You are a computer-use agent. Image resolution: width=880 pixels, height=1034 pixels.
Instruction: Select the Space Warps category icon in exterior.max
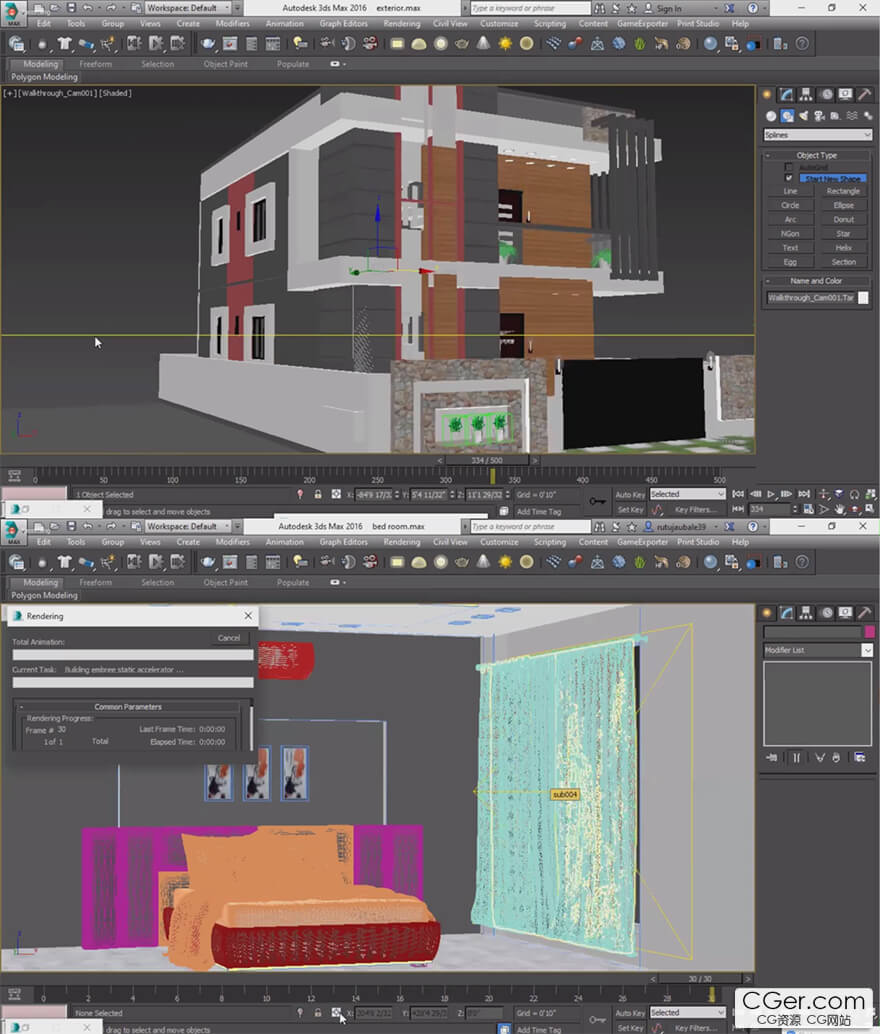[852, 116]
